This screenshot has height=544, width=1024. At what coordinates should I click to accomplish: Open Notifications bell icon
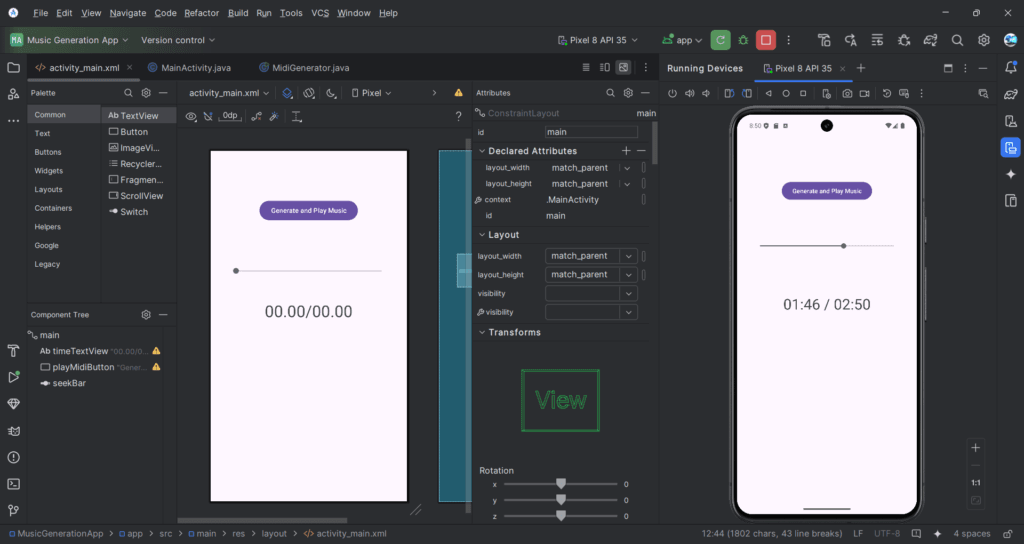(x=1010, y=67)
